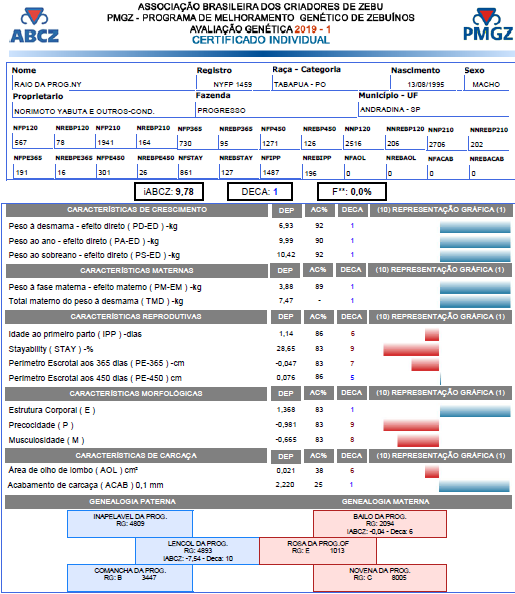Select the Características de Crescimento header
The image size is (515, 594).
pyautogui.click(x=137, y=210)
